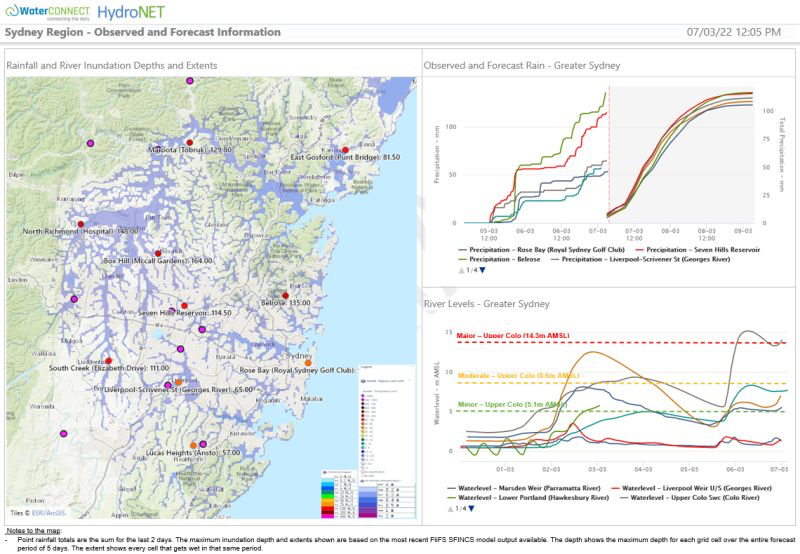The width and height of the screenshot is (800, 554).
Task: Click the 'Notes to the map' underlined heading
Action: click(x=33, y=531)
